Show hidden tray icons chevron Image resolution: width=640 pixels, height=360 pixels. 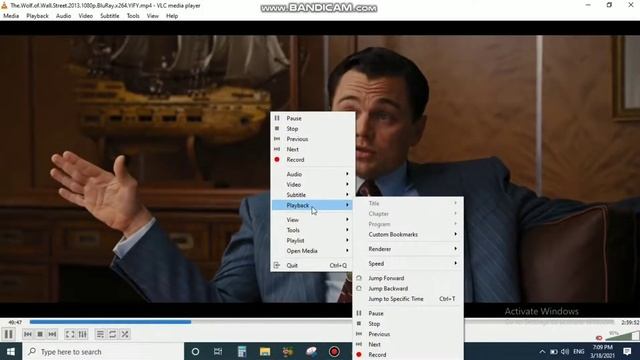point(542,351)
